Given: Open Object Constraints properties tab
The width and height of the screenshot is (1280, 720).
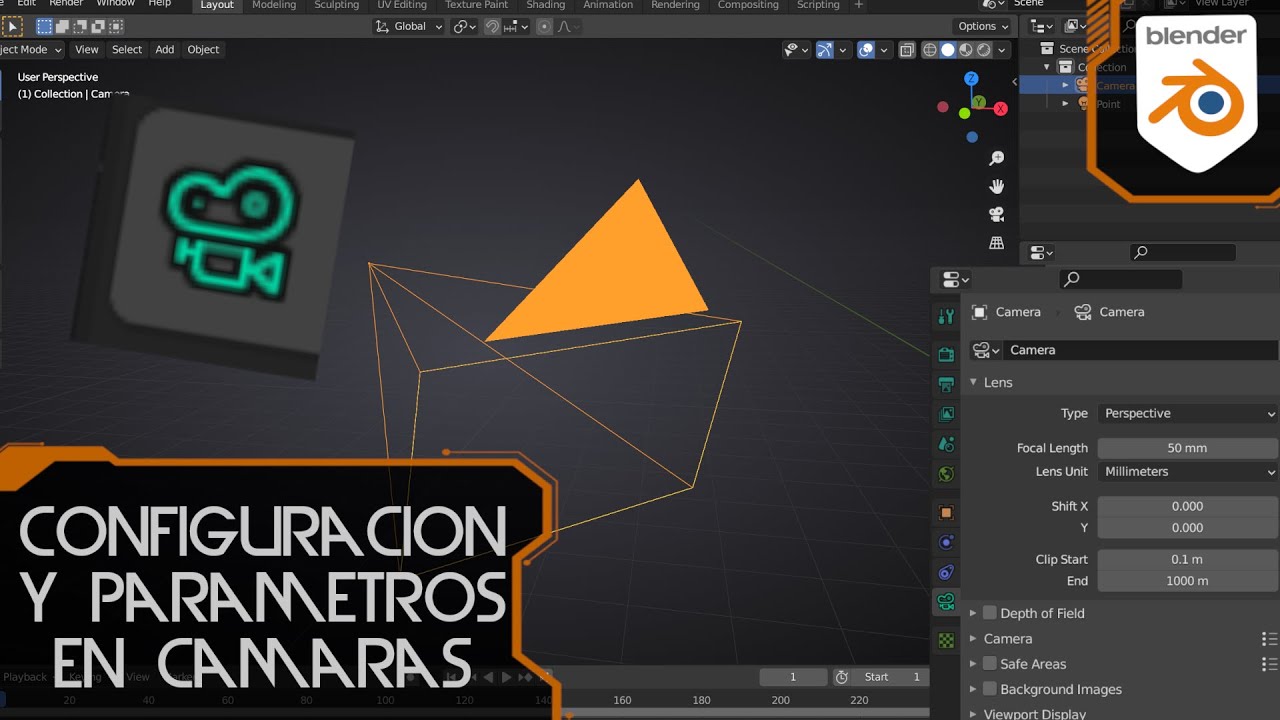Looking at the screenshot, I should coord(946,572).
